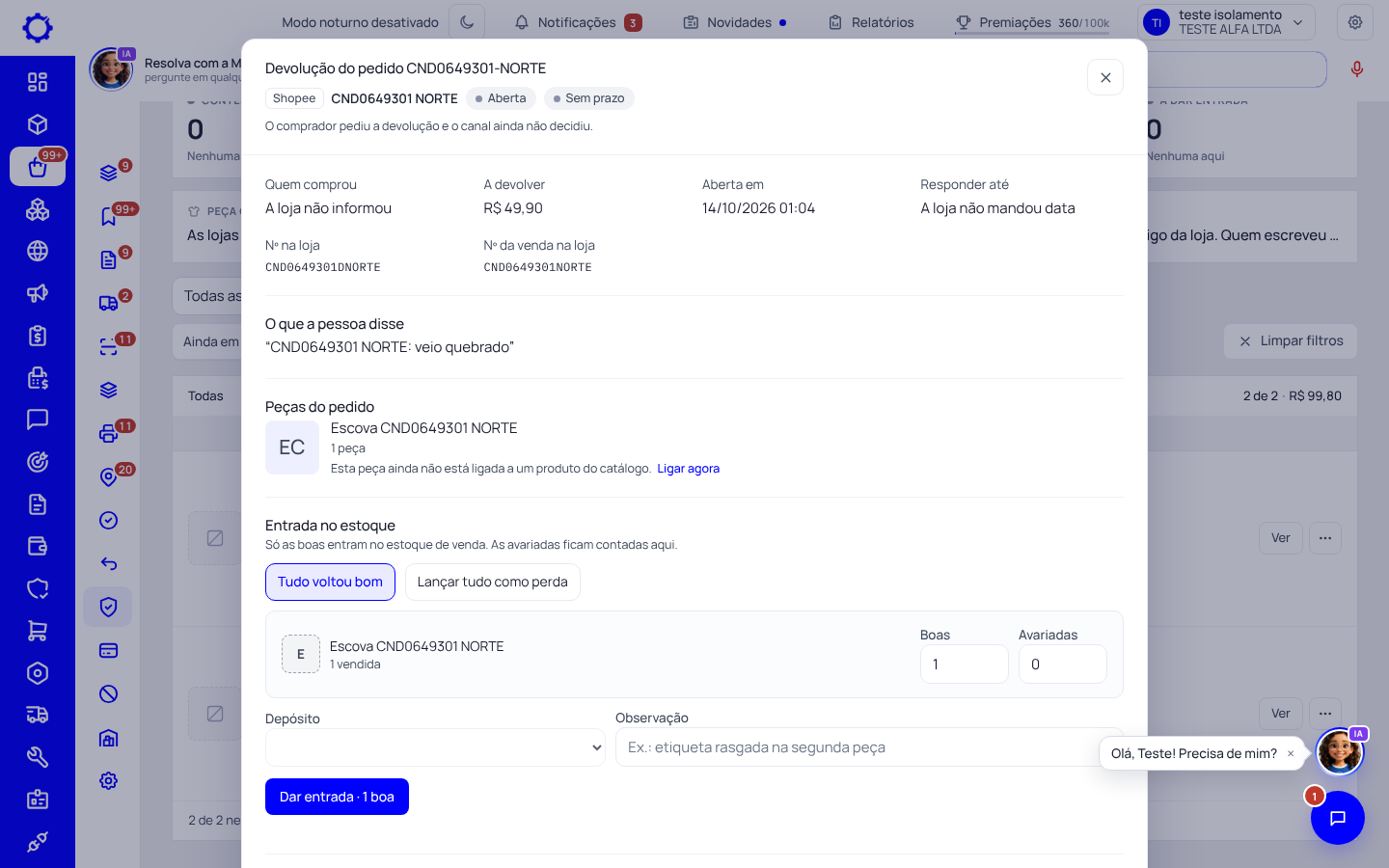Open Premiações in the top bar

pos(1032,22)
